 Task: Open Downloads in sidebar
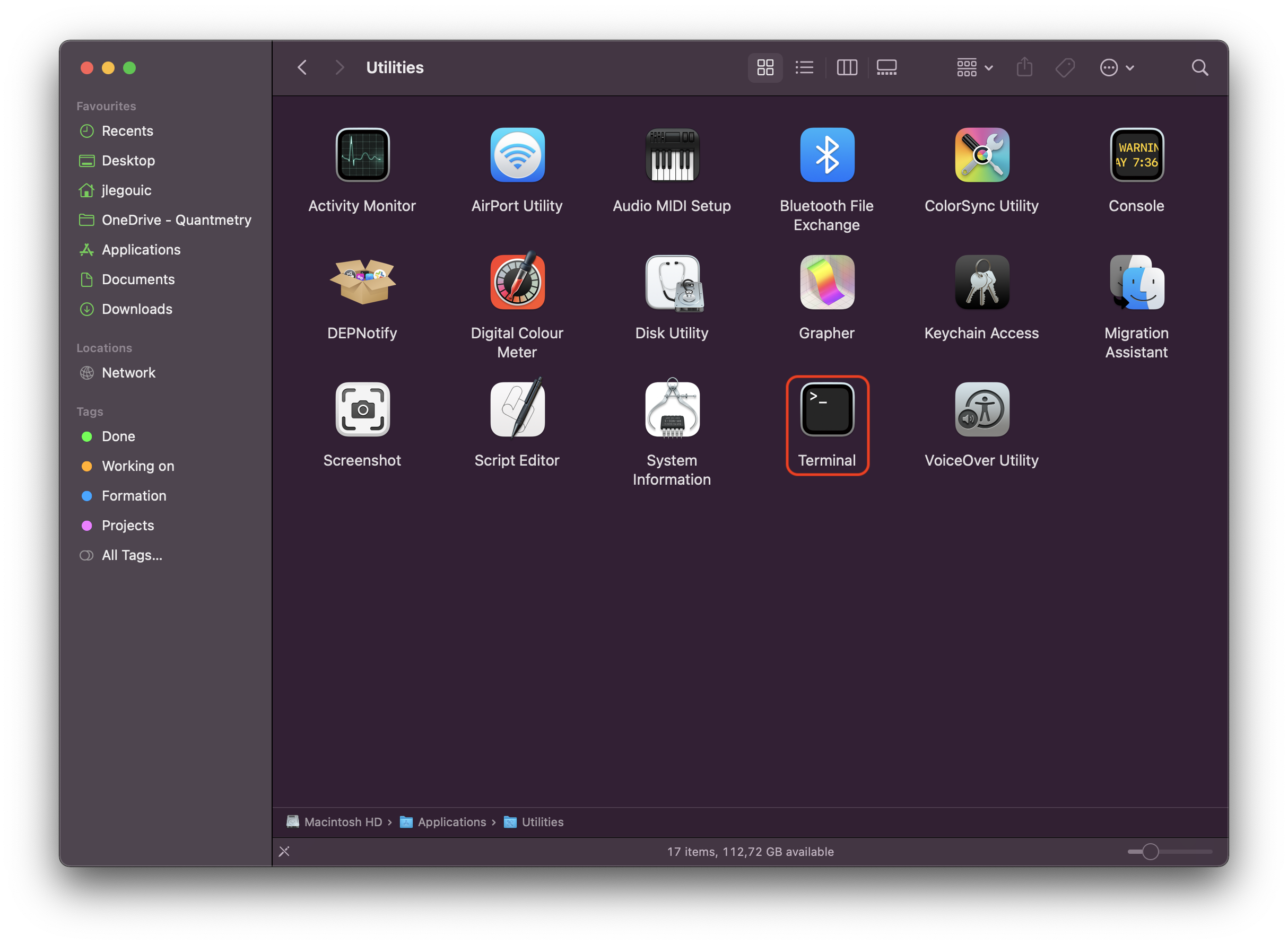[x=165, y=310]
